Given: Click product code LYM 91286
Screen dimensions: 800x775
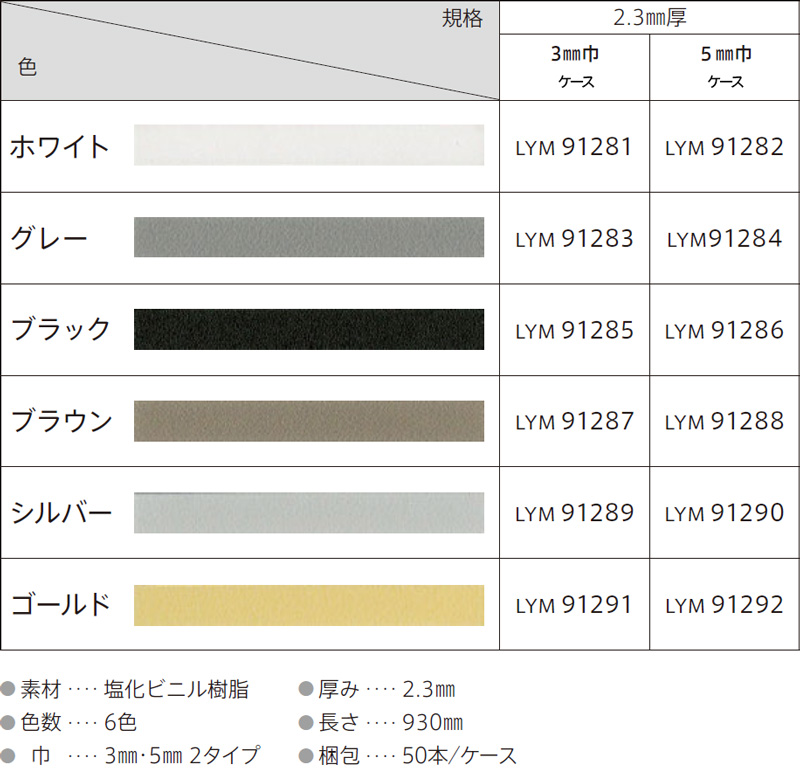Looking at the screenshot, I should 724,331.
